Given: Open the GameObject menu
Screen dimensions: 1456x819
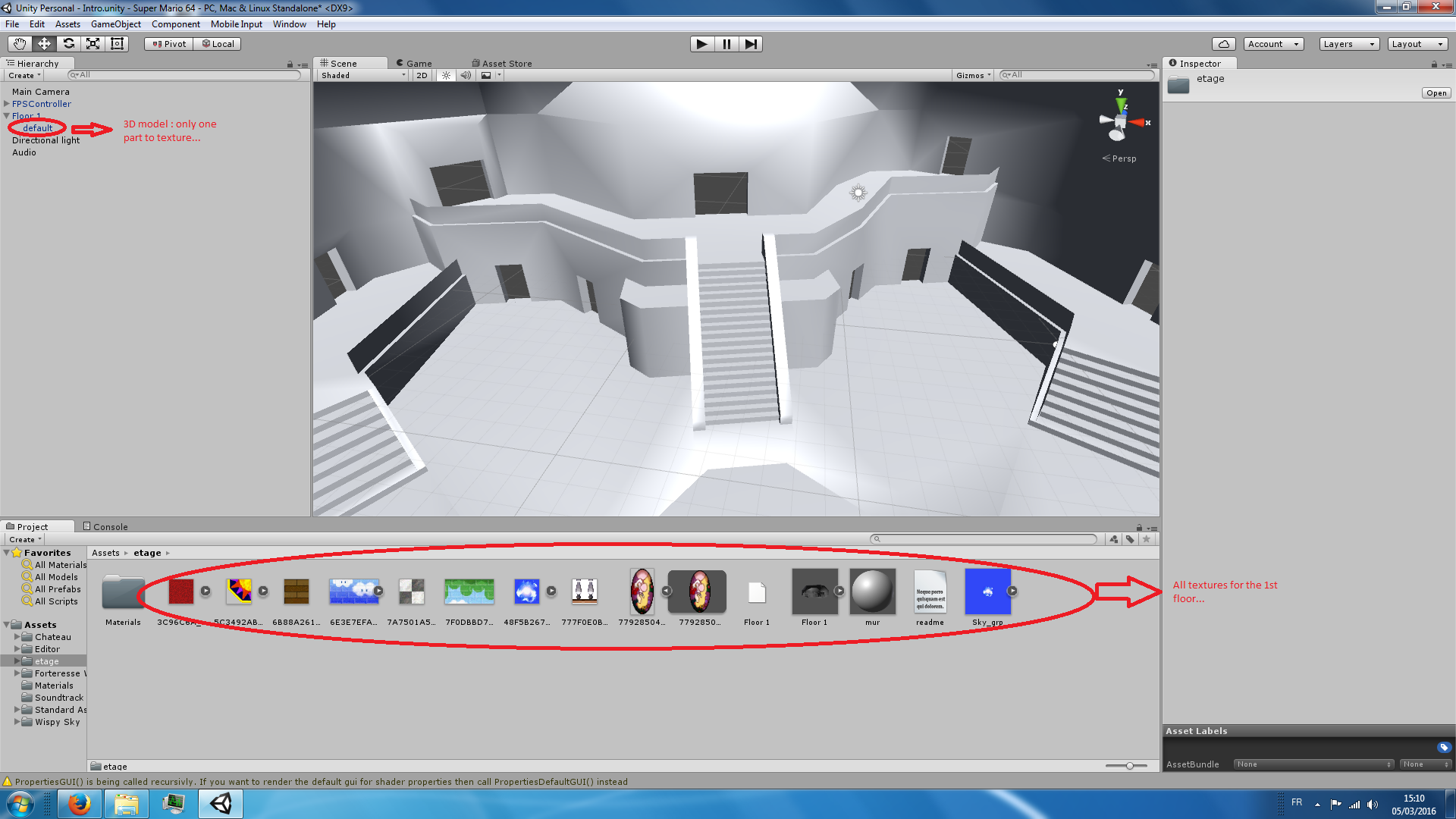Looking at the screenshot, I should tap(115, 24).
